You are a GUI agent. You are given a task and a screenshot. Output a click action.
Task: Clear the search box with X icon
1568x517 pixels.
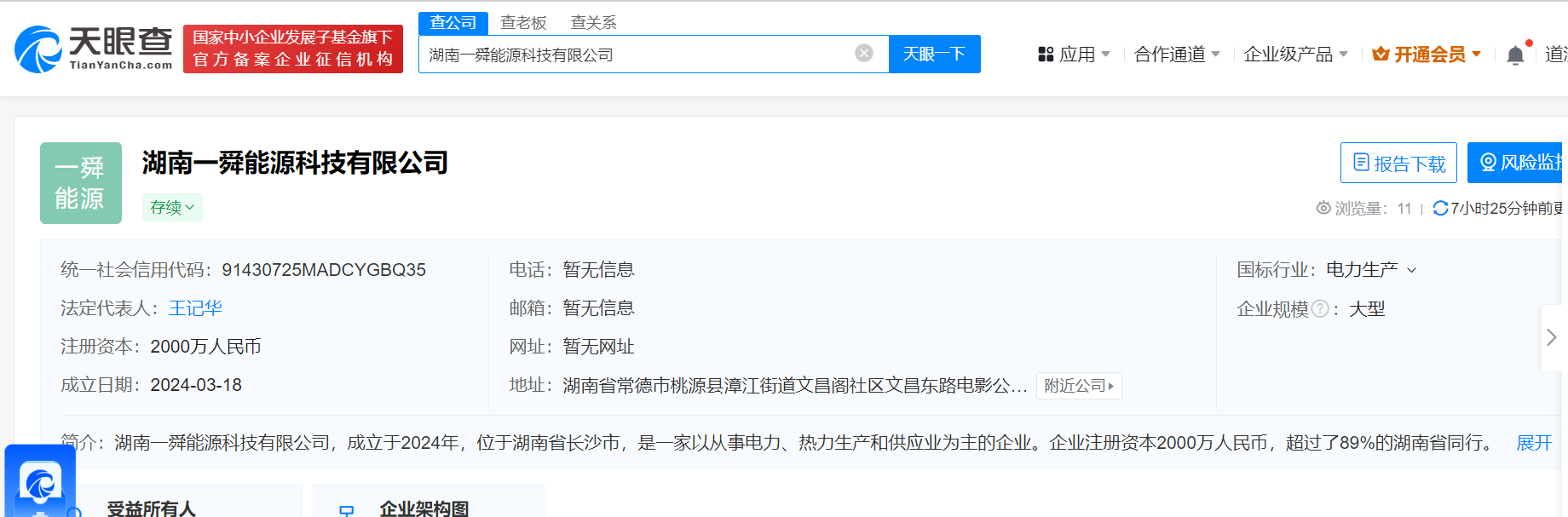coord(863,54)
